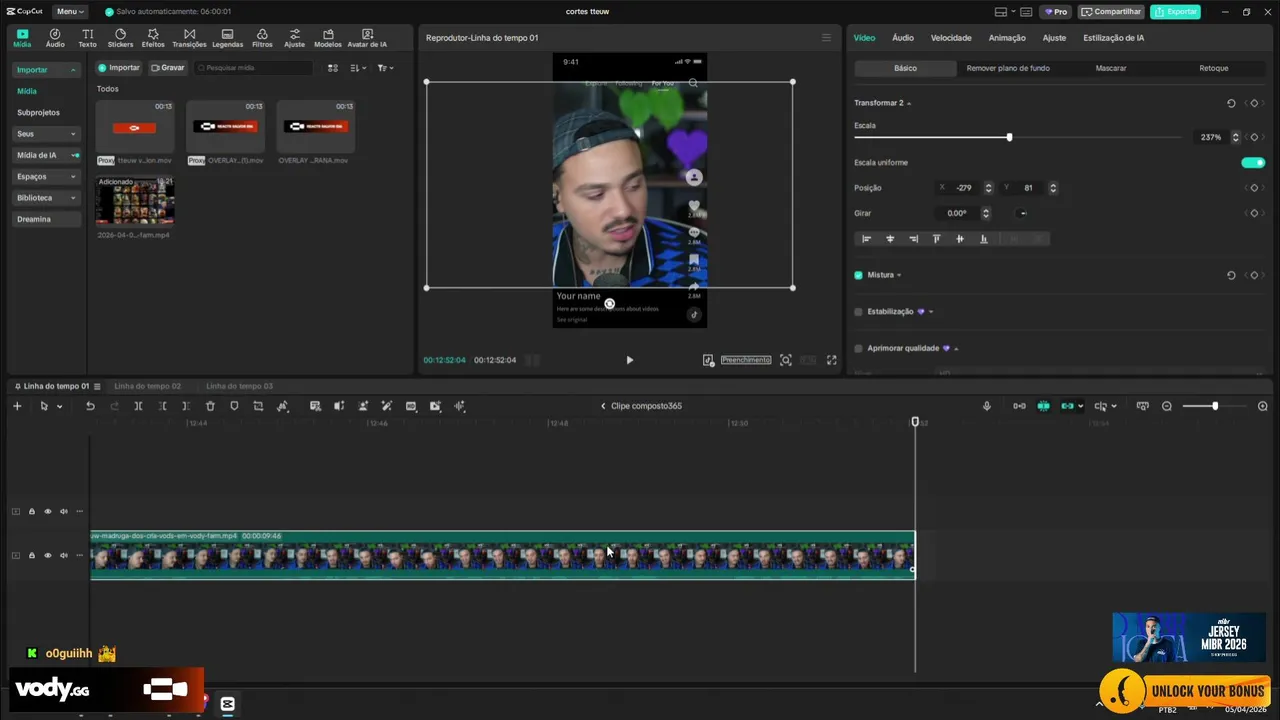Click the undo arrow in timeline toolbar

click(90, 406)
